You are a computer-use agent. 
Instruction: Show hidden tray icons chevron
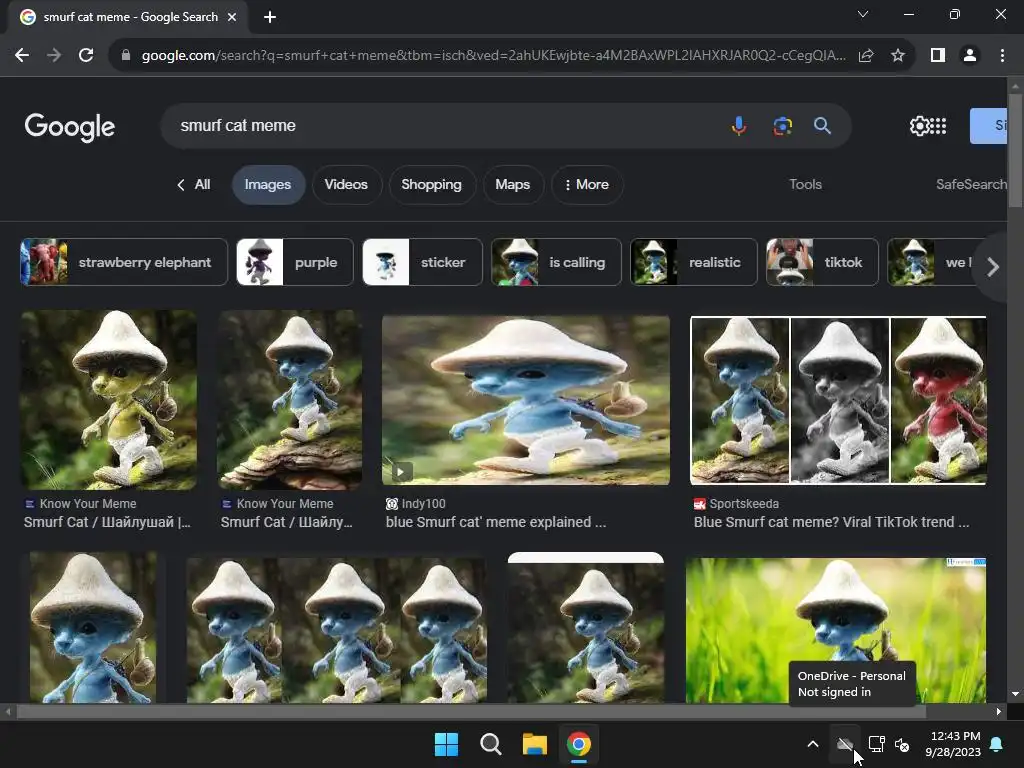(813, 744)
